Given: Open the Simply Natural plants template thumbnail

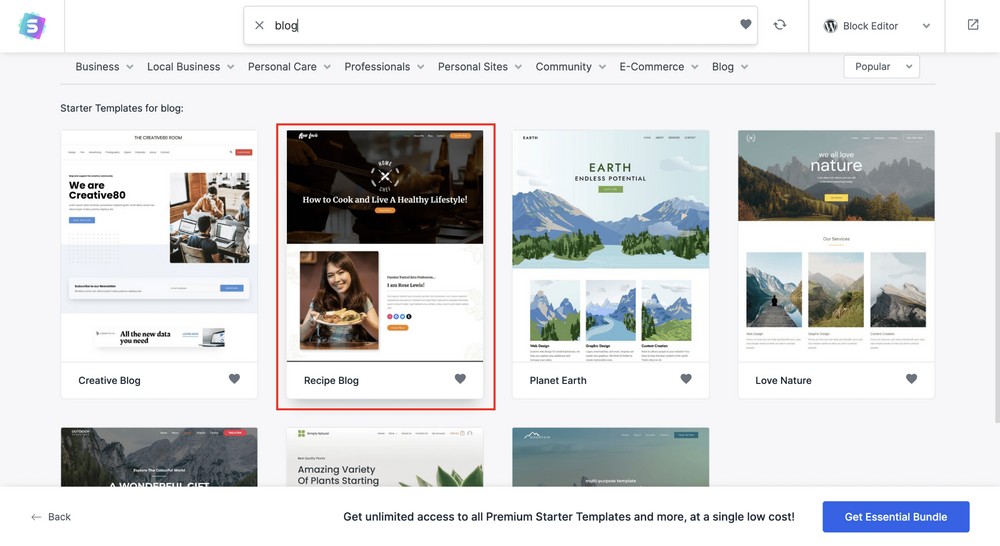Looking at the screenshot, I should pyautogui.click(x=385, y=457).
